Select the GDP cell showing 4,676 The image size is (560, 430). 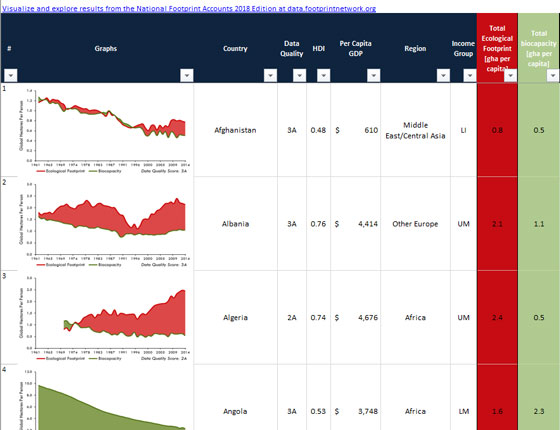click(x=356, y=318)
